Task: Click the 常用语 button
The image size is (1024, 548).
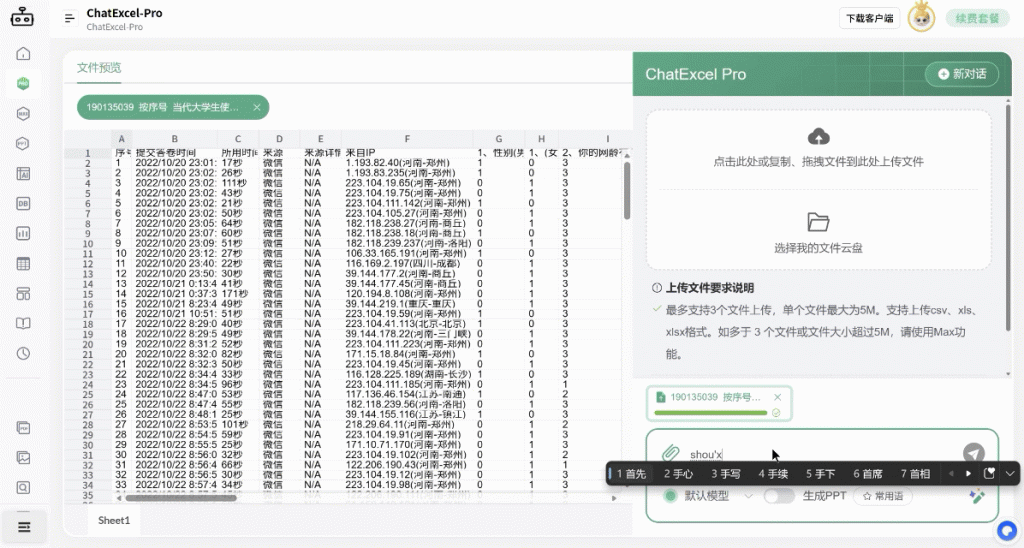Action: click(882, 496)
